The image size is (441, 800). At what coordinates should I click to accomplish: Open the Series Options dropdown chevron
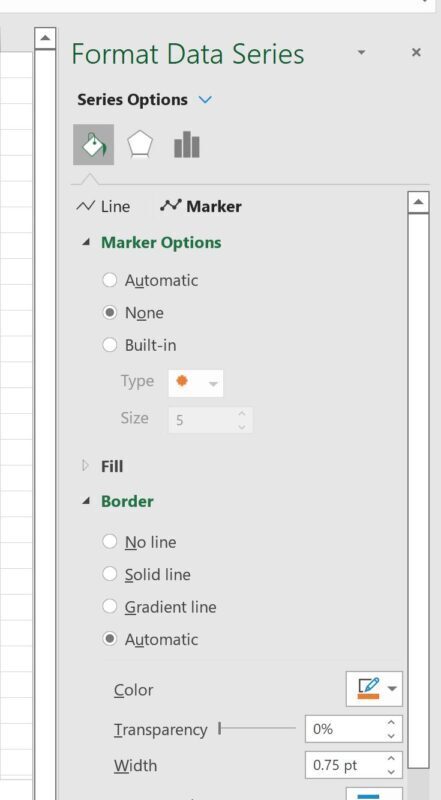205,100
